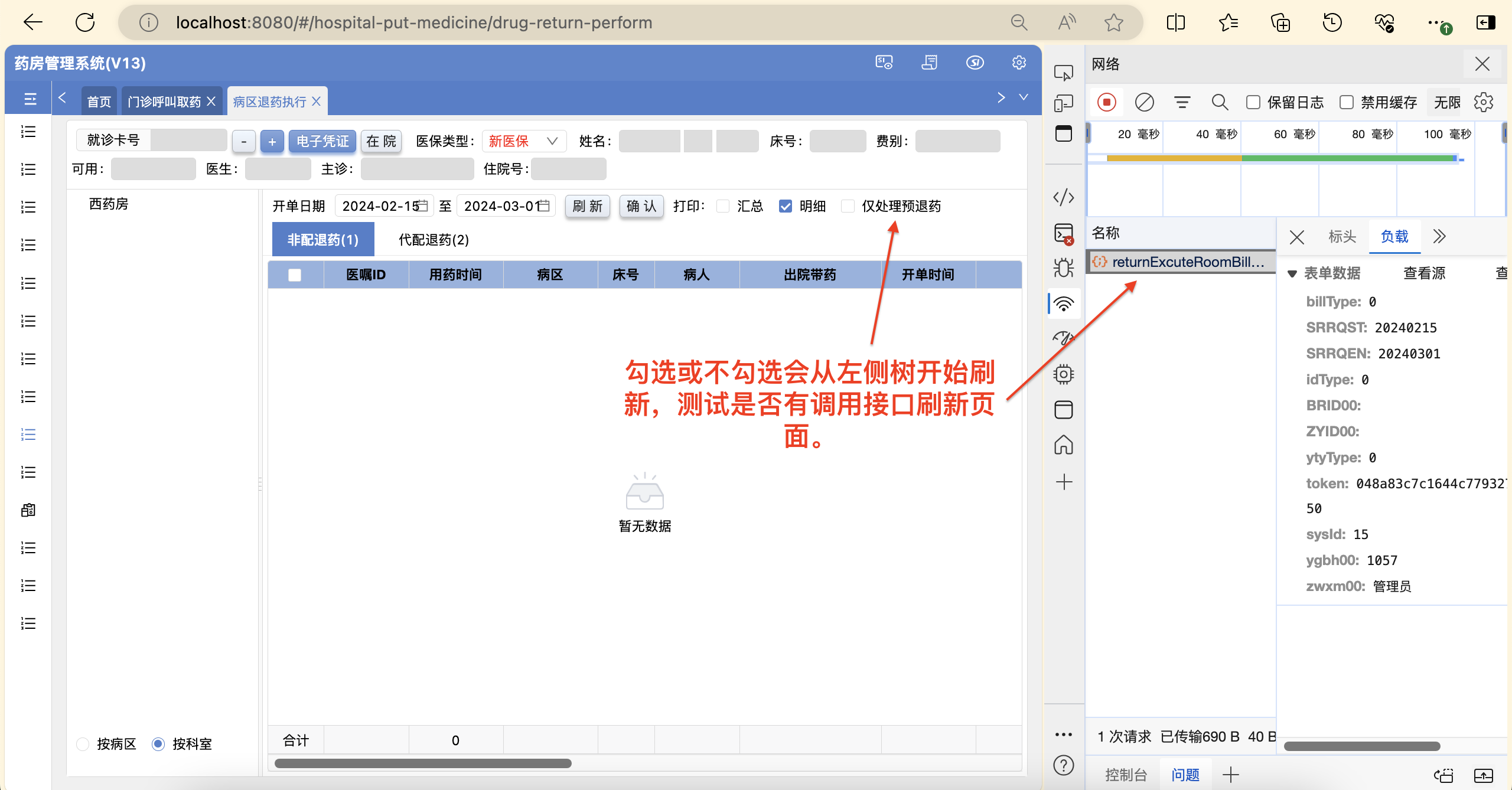Image resolution: width=1512 pixels, height=790 pixels.
Task: Open settings gear in pharmacy system header
Action: (x=1019, y=63)
